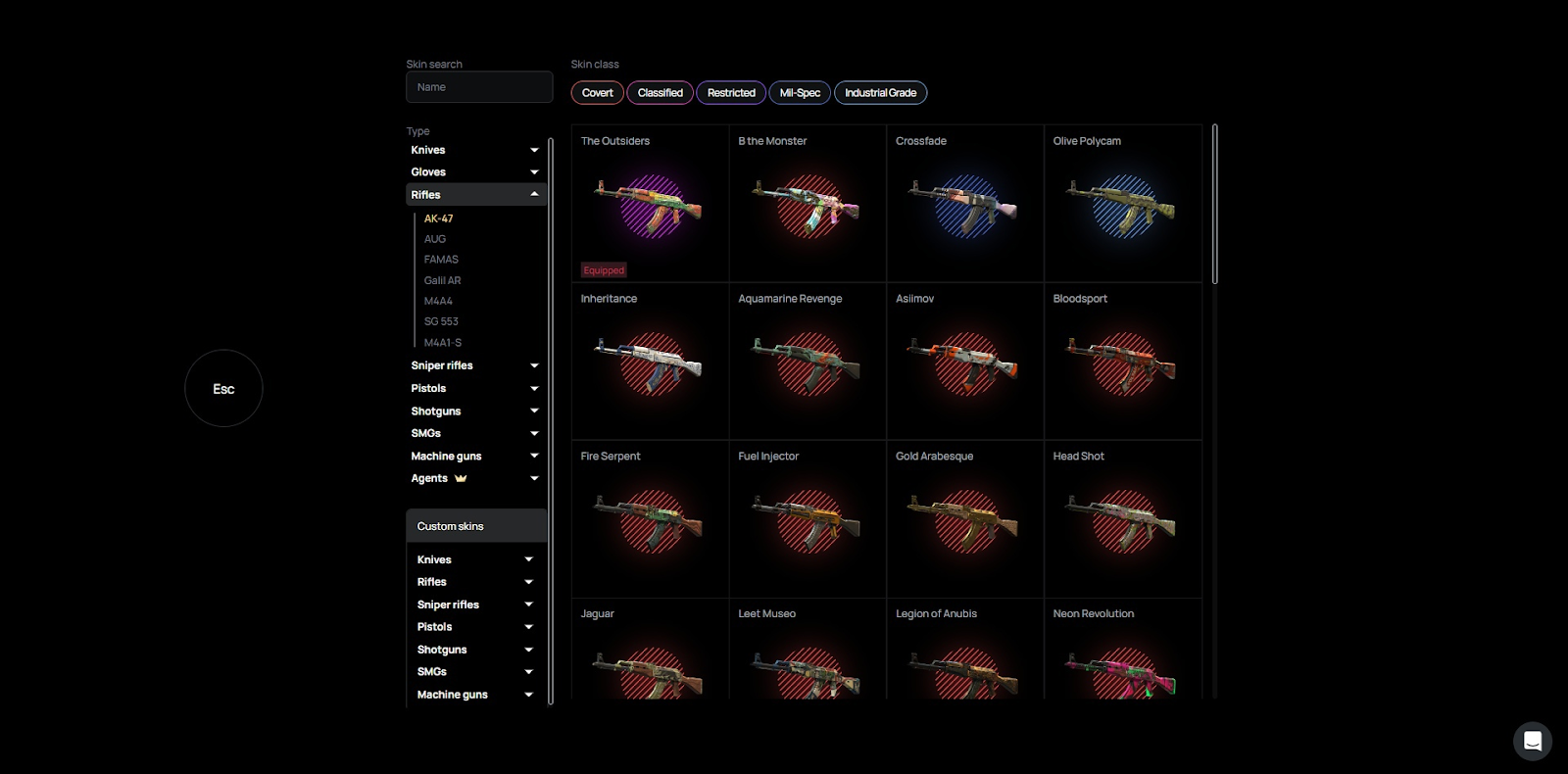Select the Leet Museo AK-47 skin
Screen dimensions: 1568x774
tap(808, 650)
